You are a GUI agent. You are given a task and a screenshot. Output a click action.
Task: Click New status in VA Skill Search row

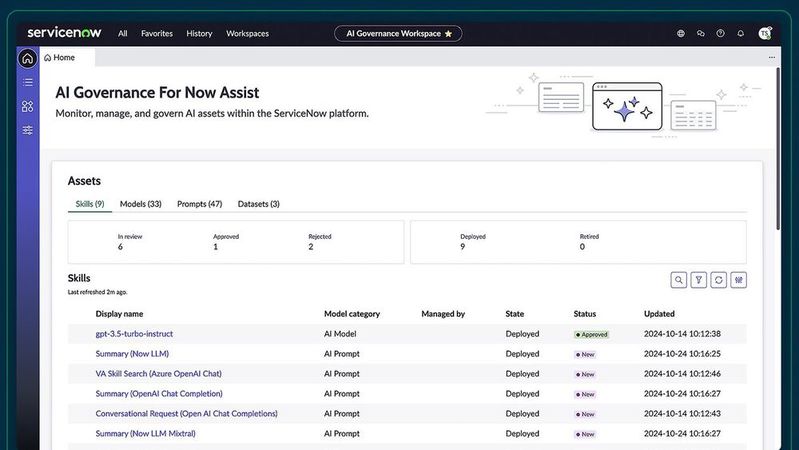(585, 375)
